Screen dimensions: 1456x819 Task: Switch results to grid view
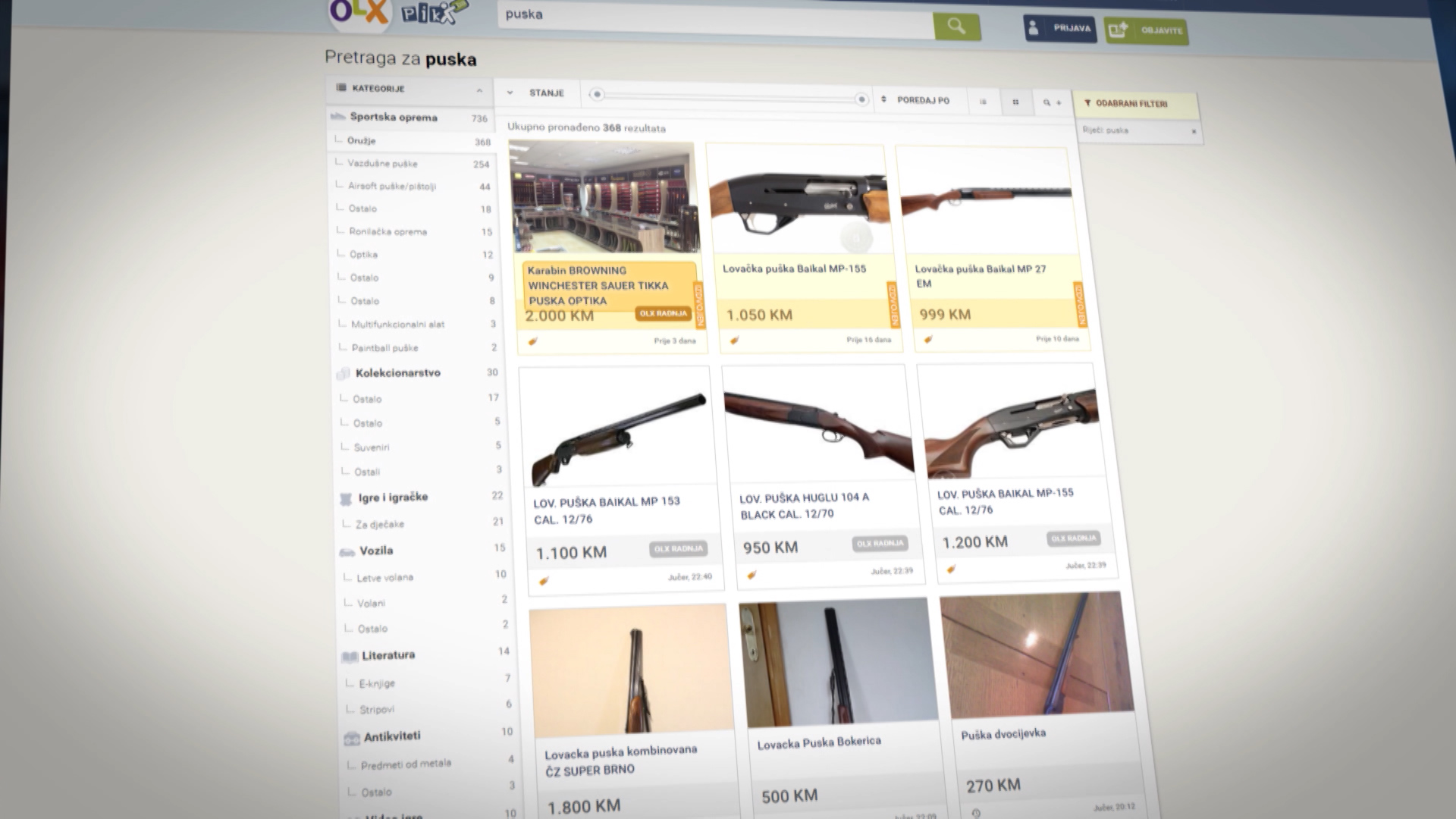(1016, 102)
